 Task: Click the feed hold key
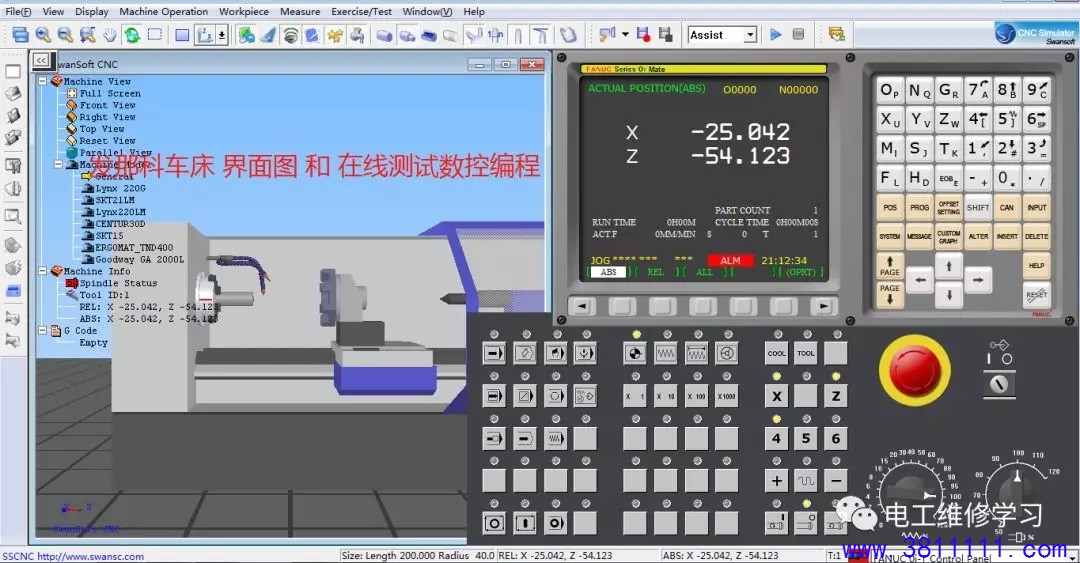[x=494, y=523]
